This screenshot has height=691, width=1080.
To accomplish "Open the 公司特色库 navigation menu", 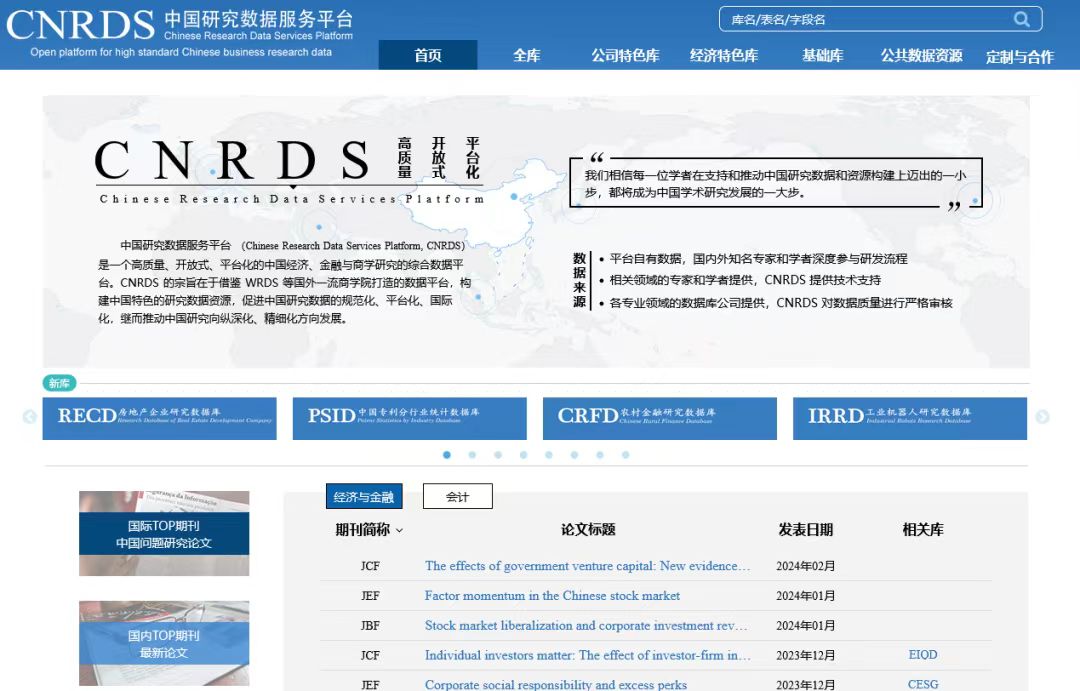I will [x=625, y=56].
